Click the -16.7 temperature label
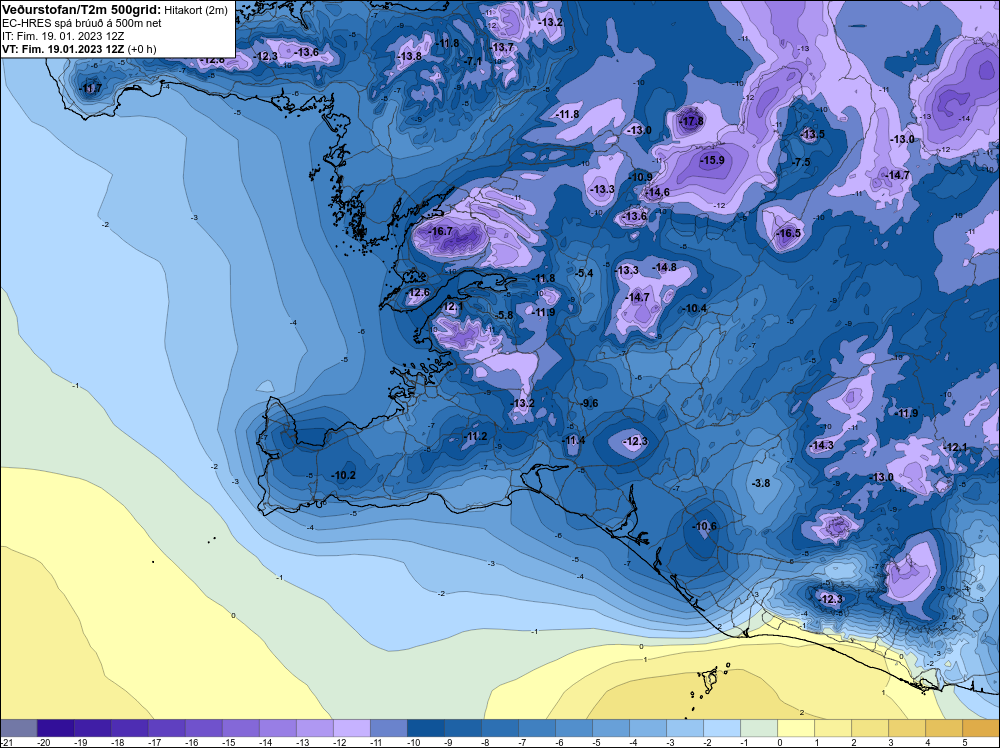1000x748 pixels. click(441, 231)
